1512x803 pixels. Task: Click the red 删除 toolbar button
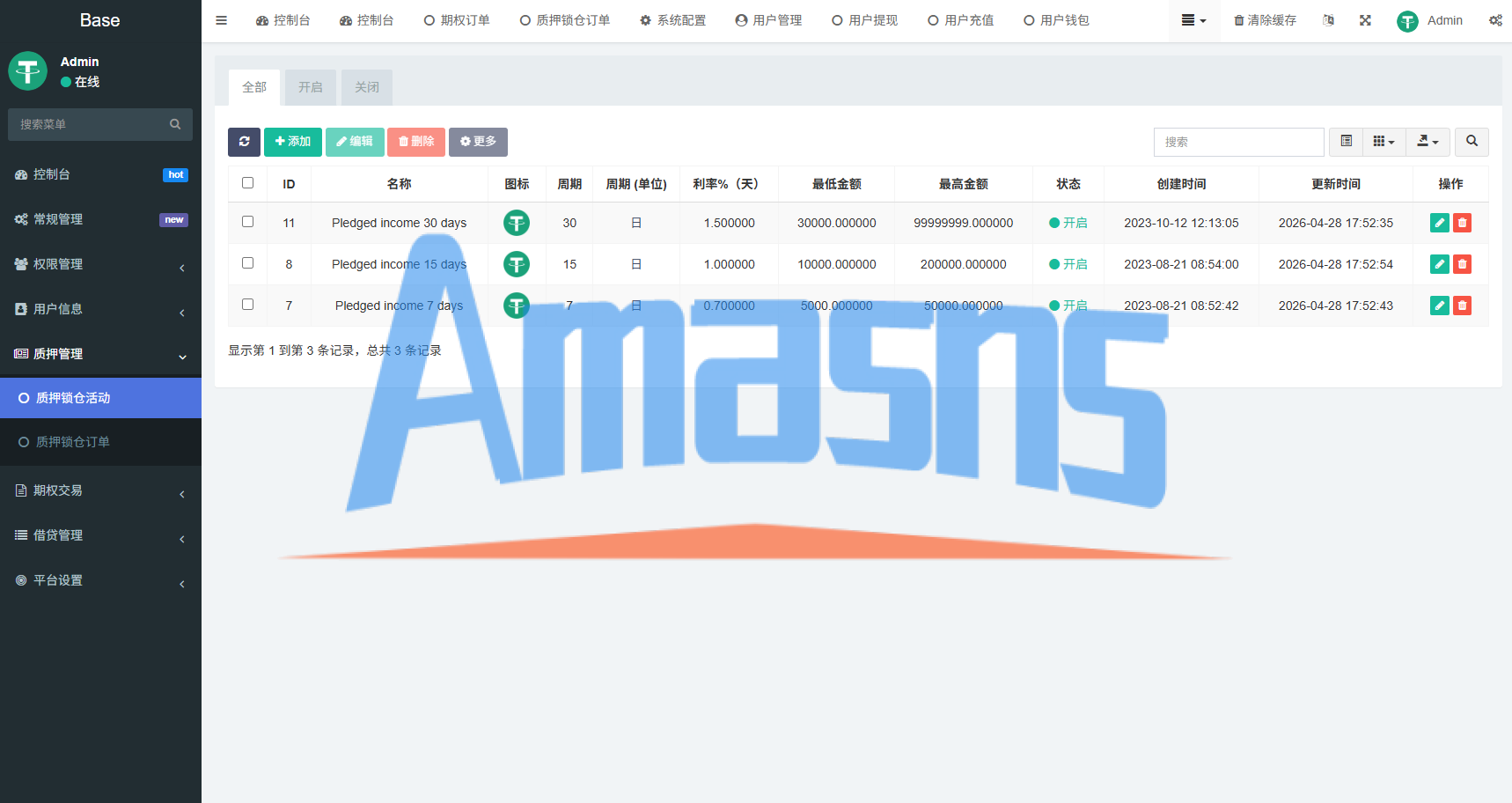[x=416, y=142]
